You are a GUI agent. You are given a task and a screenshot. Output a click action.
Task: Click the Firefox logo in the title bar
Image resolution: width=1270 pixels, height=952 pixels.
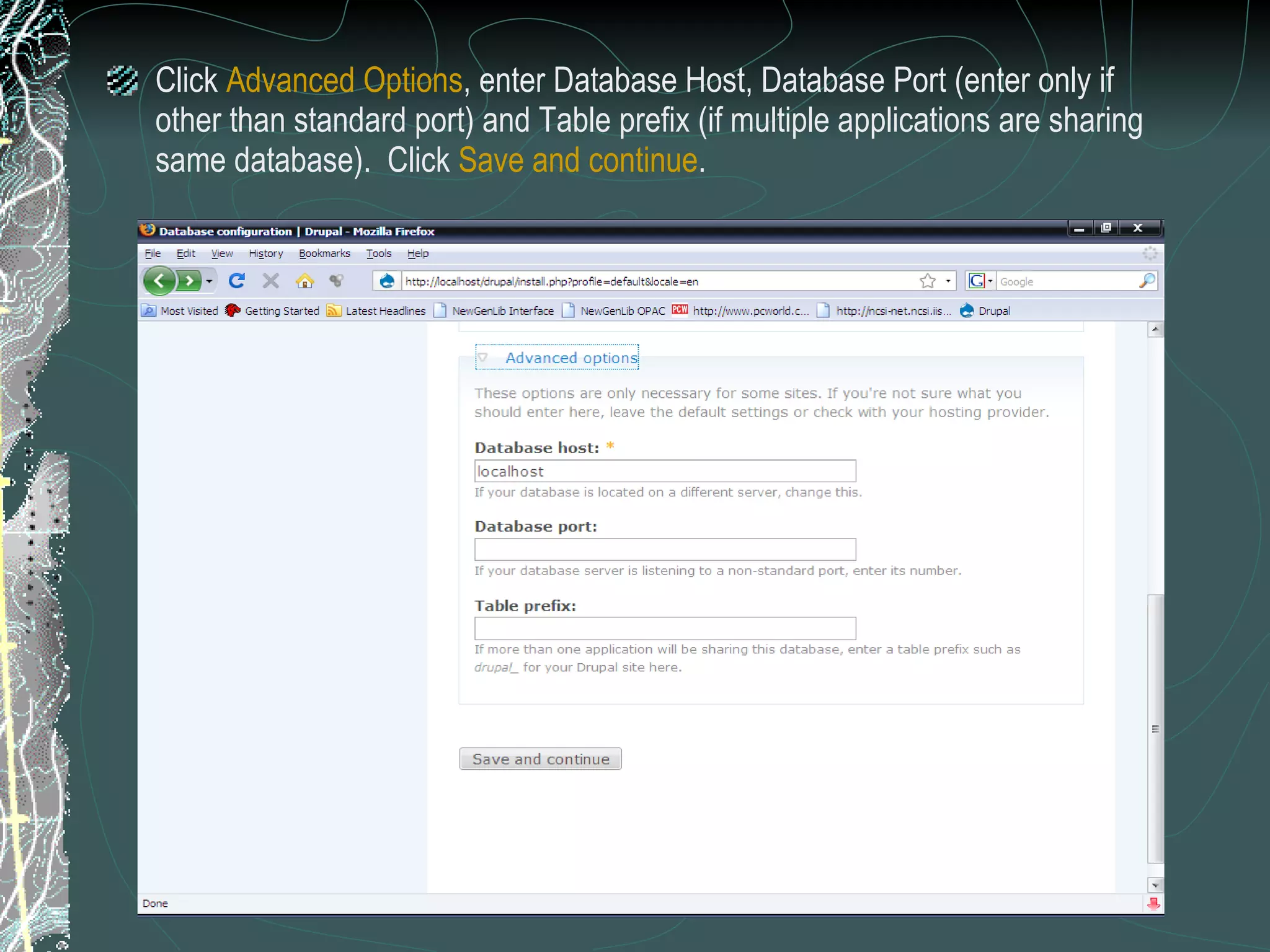click(148, 230)
